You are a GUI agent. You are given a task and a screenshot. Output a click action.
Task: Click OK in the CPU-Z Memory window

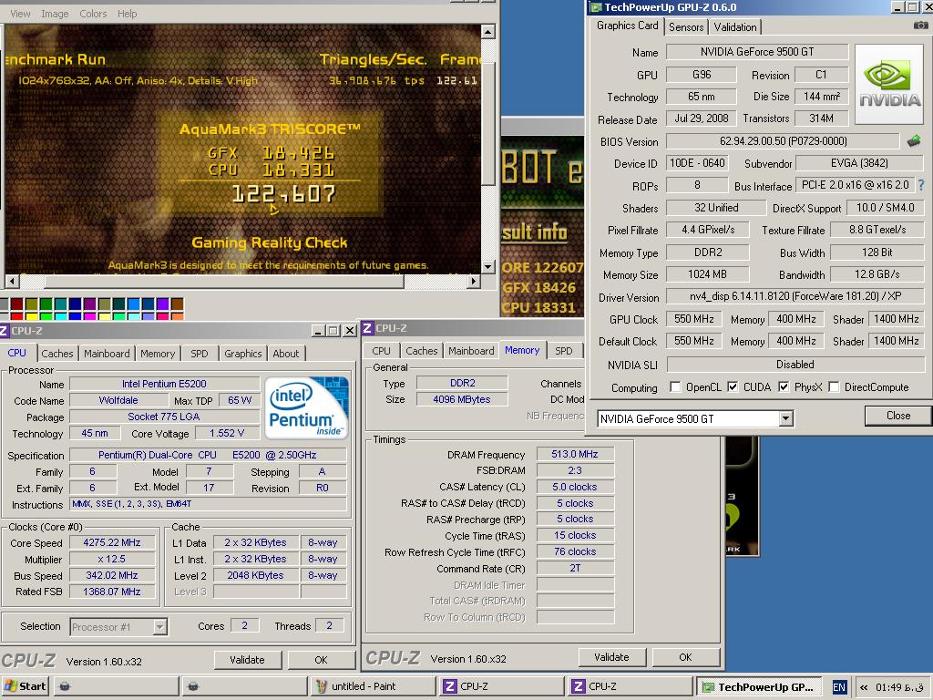(x=685, y=657)
